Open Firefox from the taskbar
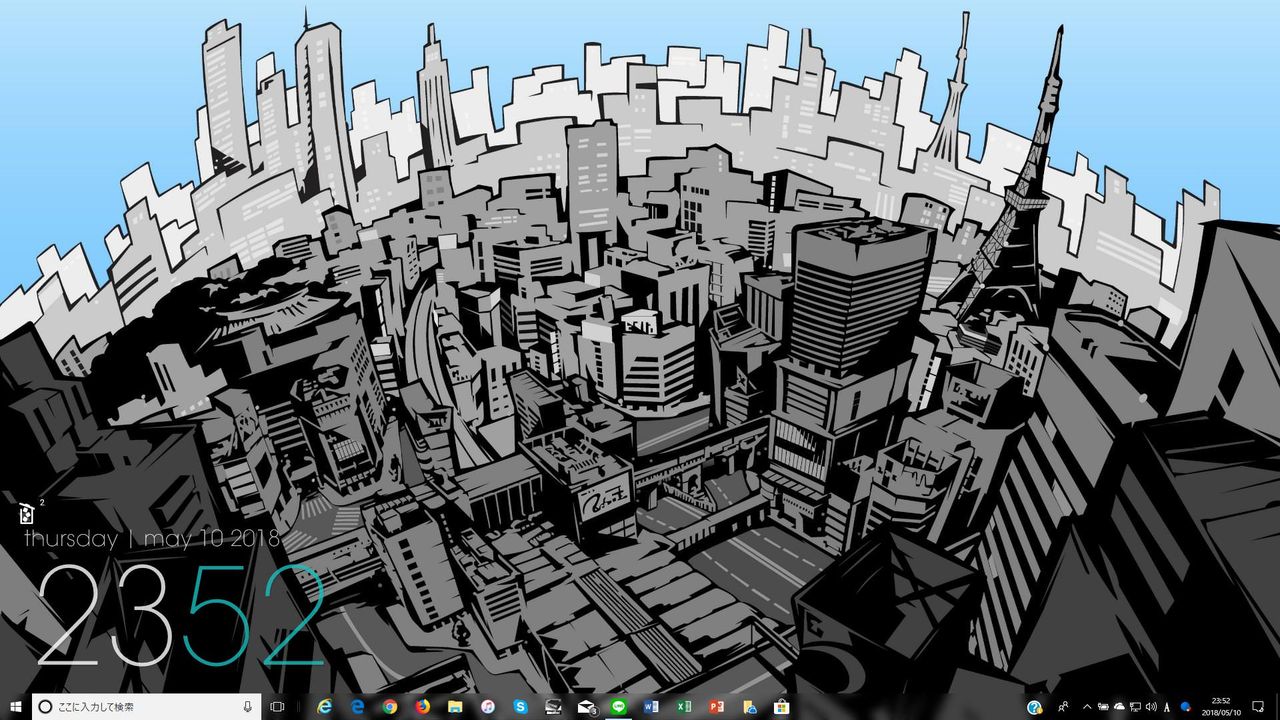 point(422,706)
